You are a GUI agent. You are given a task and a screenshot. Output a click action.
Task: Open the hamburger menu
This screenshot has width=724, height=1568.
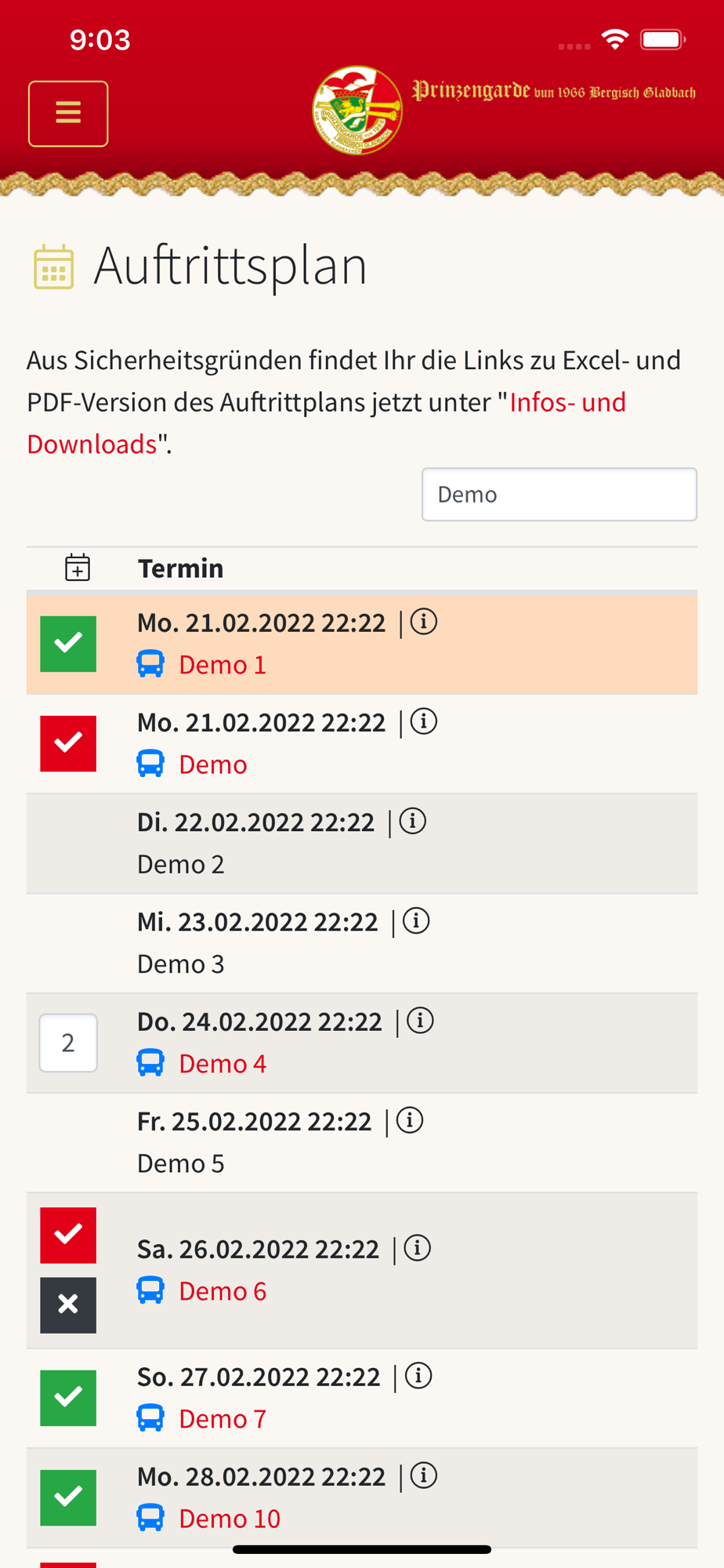click(x=68, y=114)
